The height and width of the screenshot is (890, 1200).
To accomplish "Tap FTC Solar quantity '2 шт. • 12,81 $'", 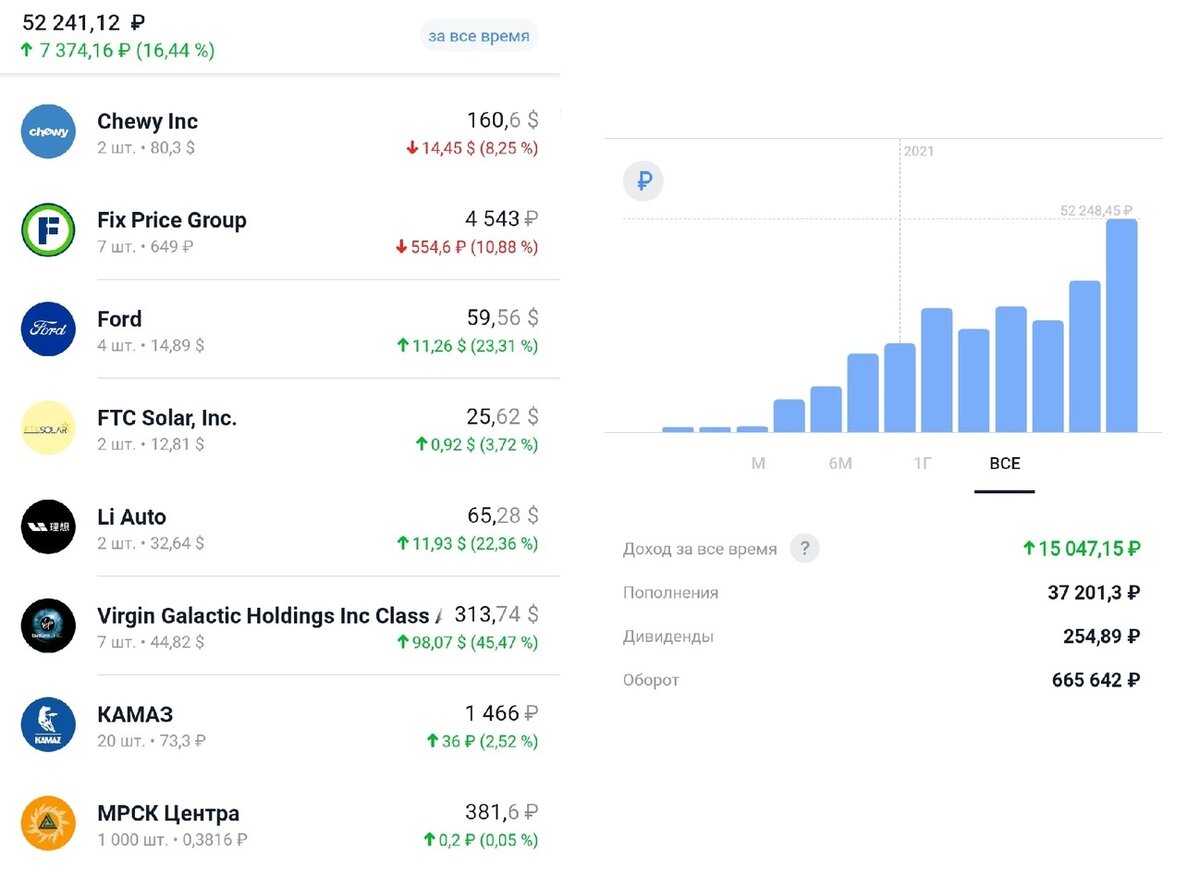I will 150,445.
